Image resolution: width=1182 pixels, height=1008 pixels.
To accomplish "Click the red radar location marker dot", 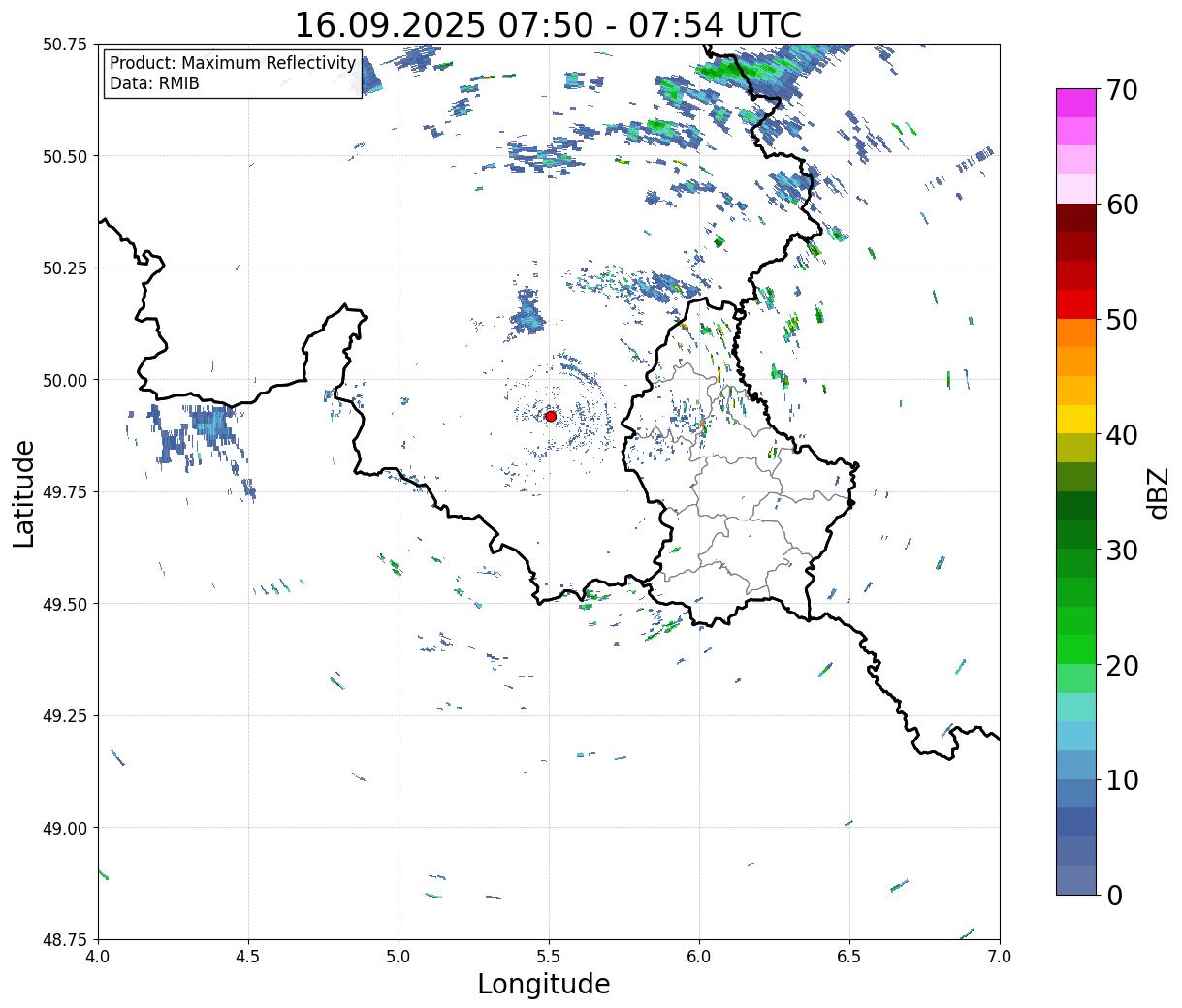I will (551, 416).
